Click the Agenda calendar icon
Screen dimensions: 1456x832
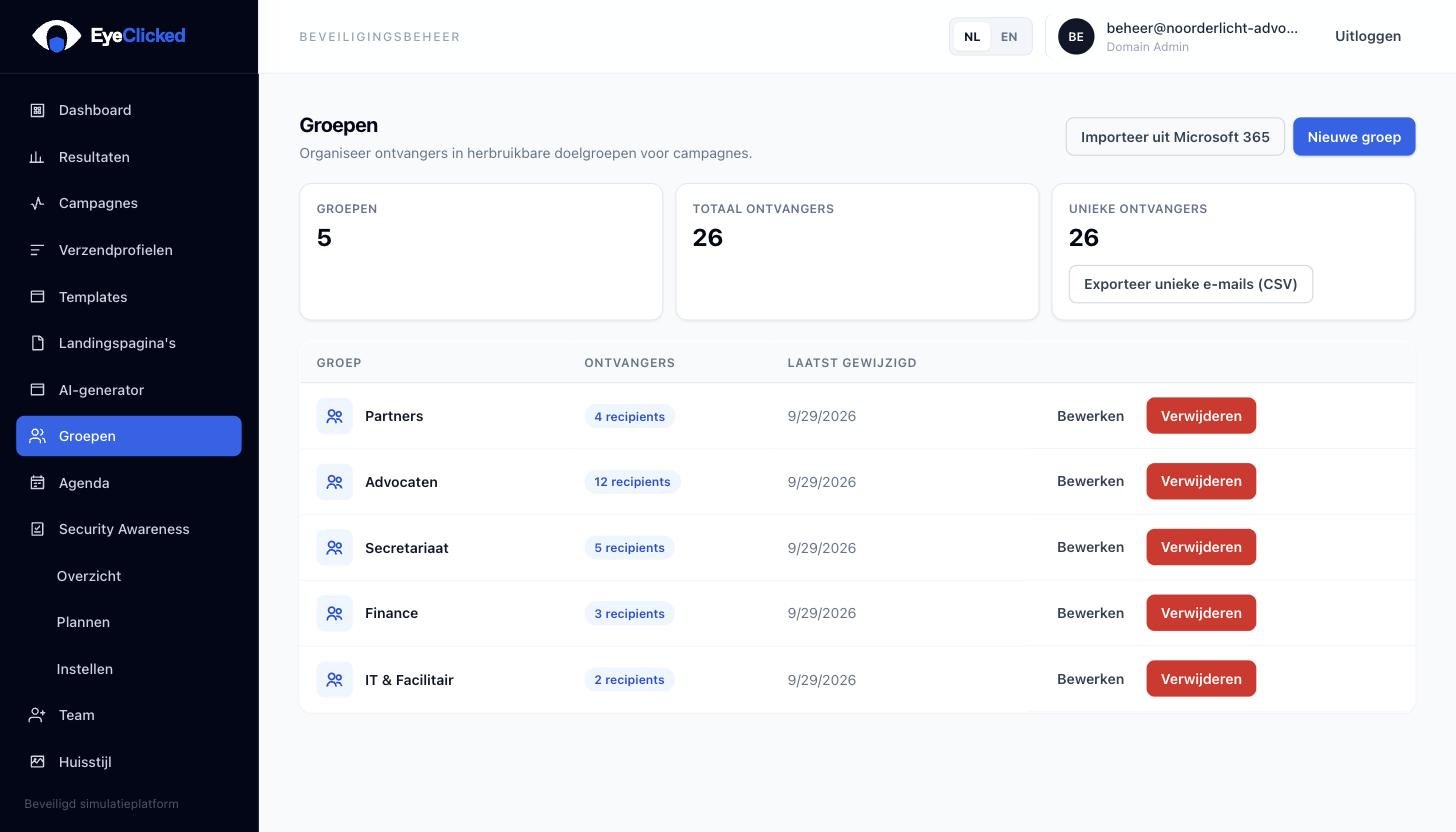37,483
